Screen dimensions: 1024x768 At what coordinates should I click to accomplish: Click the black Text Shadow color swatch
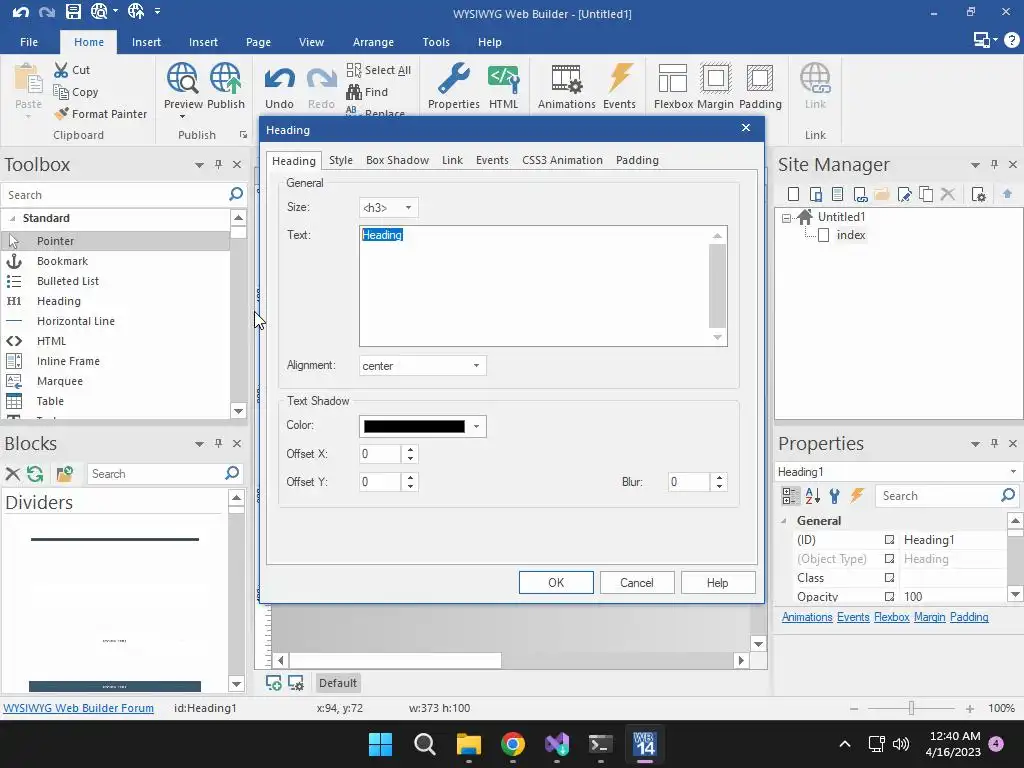click(414, 426)
